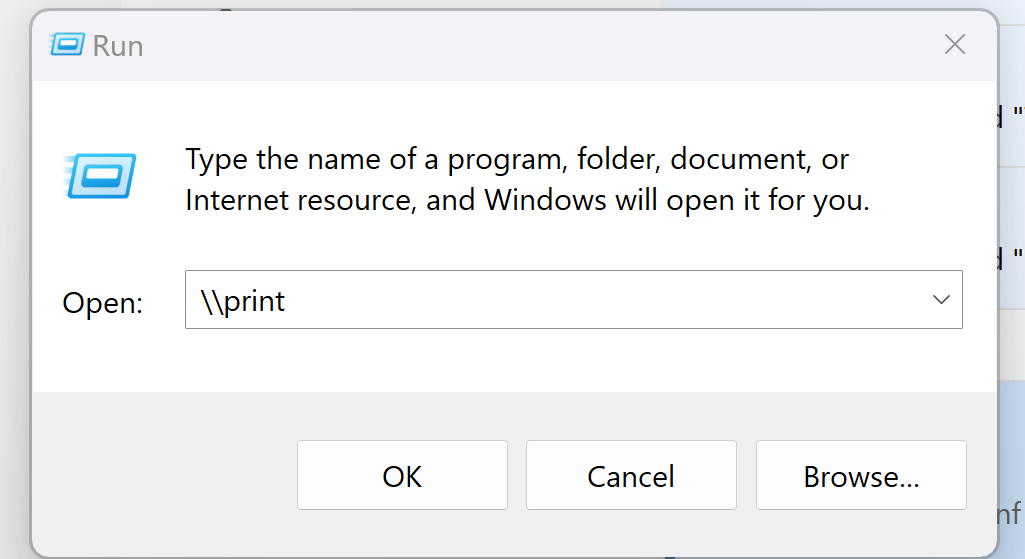Open the file picker with Browse...
This screenshot has height=559, width=1025.
[x=861, y=476]
